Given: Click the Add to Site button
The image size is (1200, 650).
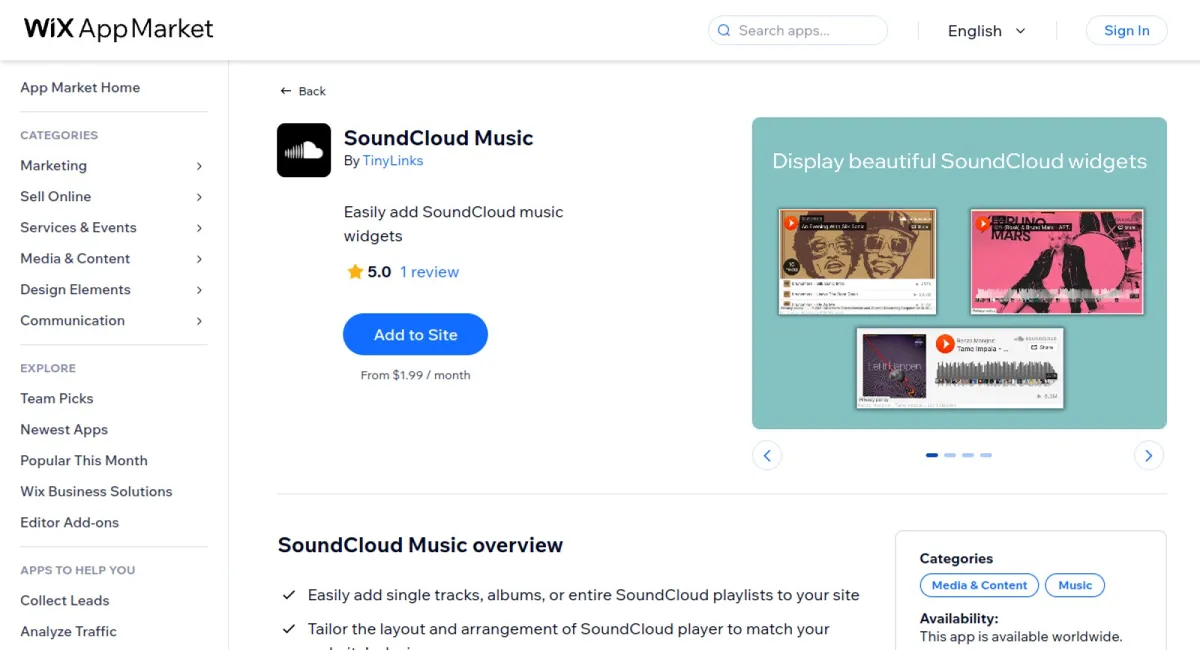Looking at the screenshot, I should (x=415, y=335).
